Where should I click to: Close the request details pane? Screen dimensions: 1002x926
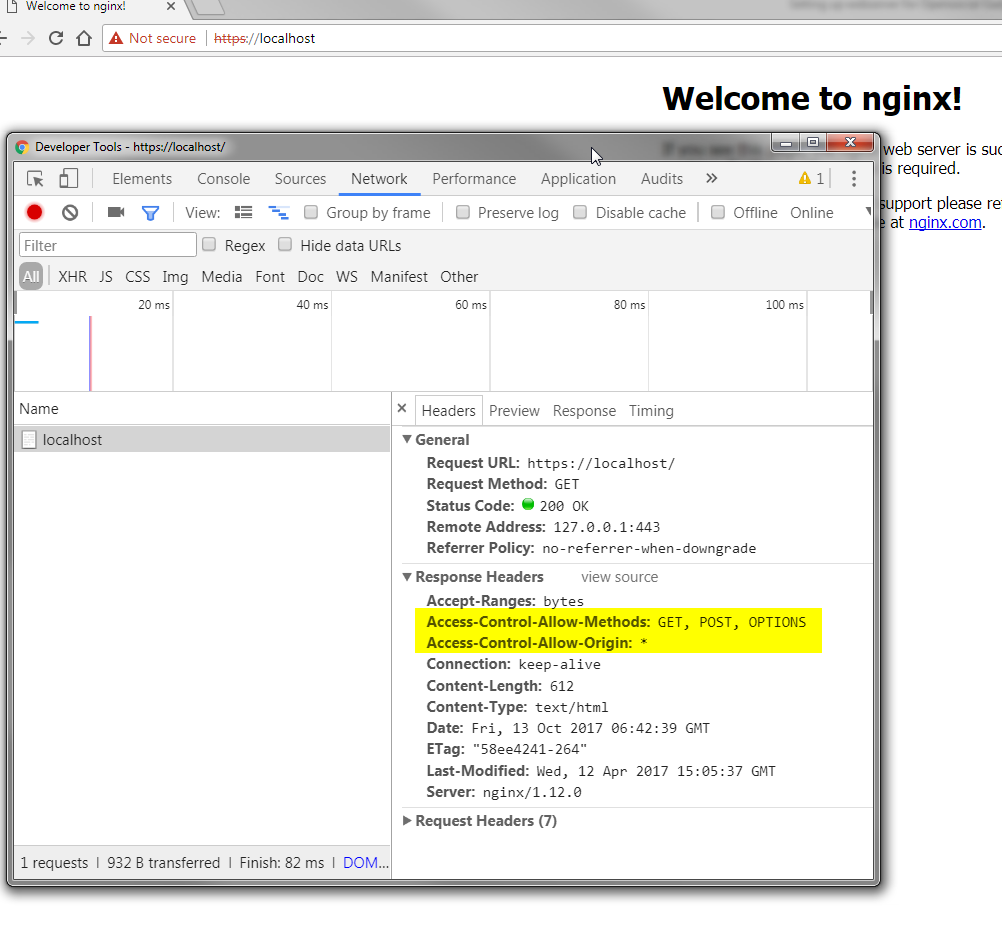402,408
